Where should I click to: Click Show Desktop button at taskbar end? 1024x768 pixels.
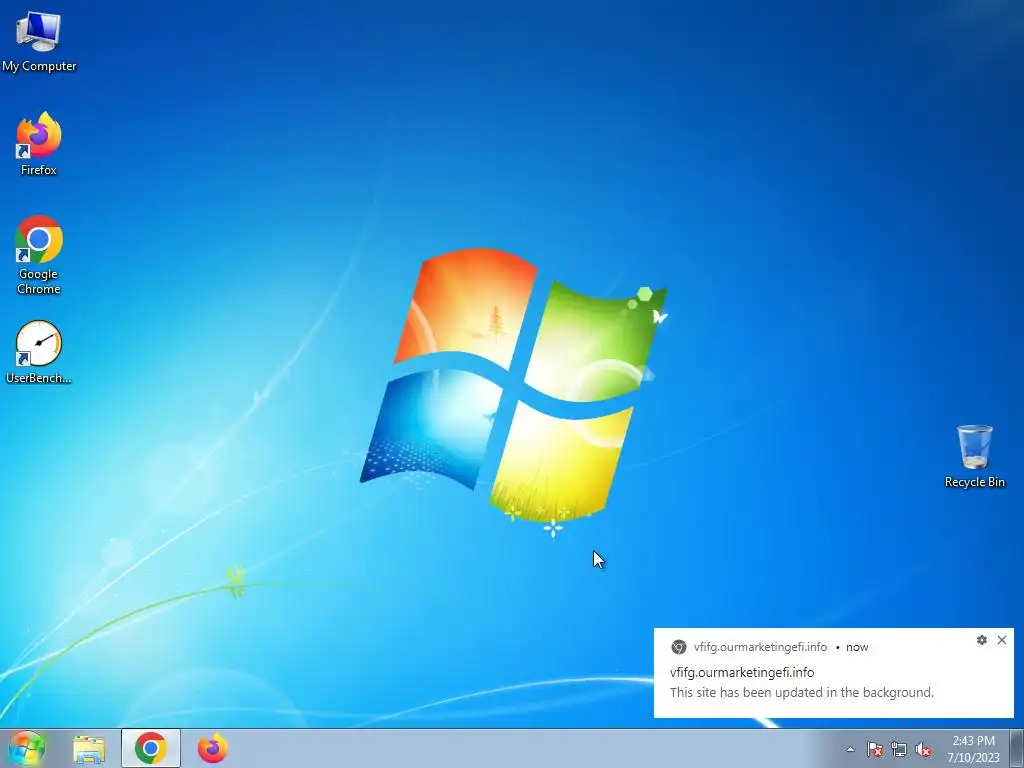coord(1017,748)
